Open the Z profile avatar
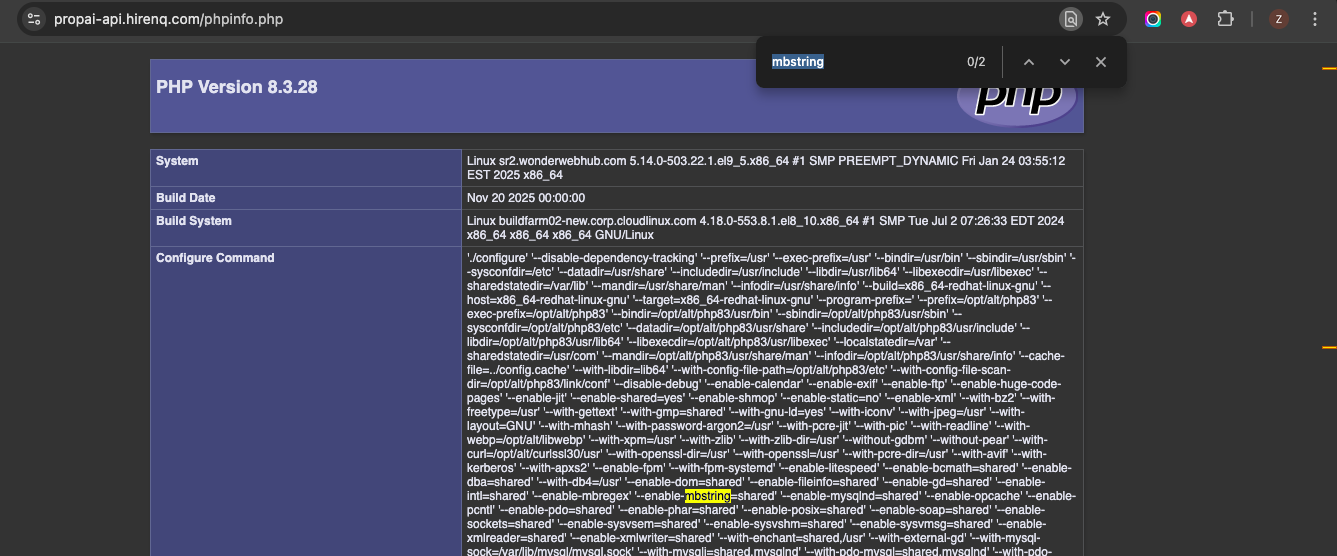The height and width of the screenshot is (556, 1337). [1278, 19]
